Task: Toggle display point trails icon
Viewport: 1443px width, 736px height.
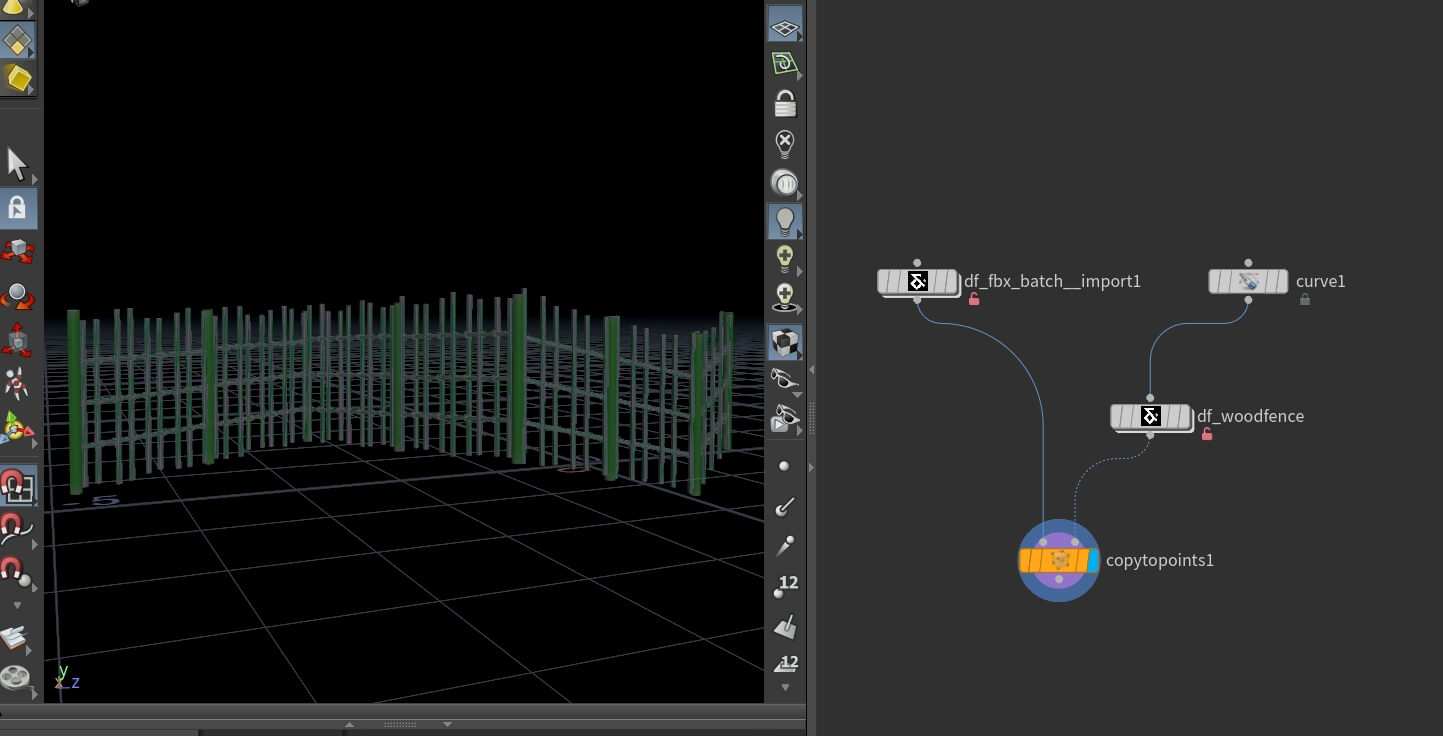Action: (x=785, y=546)
